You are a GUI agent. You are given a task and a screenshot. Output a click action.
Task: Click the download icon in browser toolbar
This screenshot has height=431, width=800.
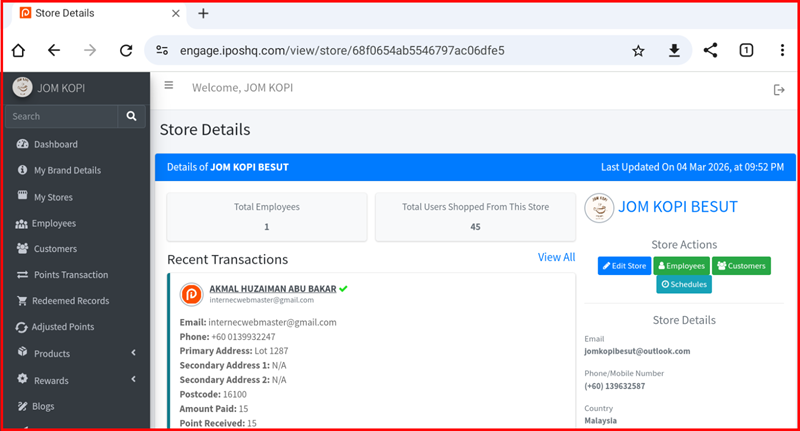(x=674, y=50)
